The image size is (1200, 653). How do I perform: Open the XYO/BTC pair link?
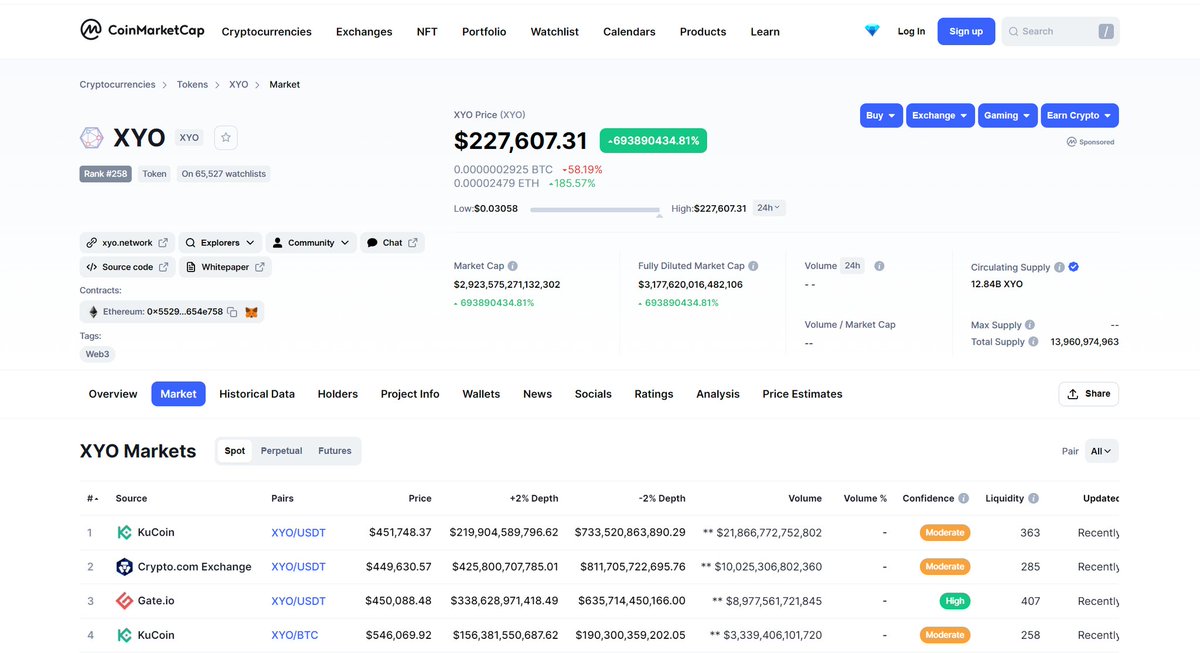coord(295,635)
